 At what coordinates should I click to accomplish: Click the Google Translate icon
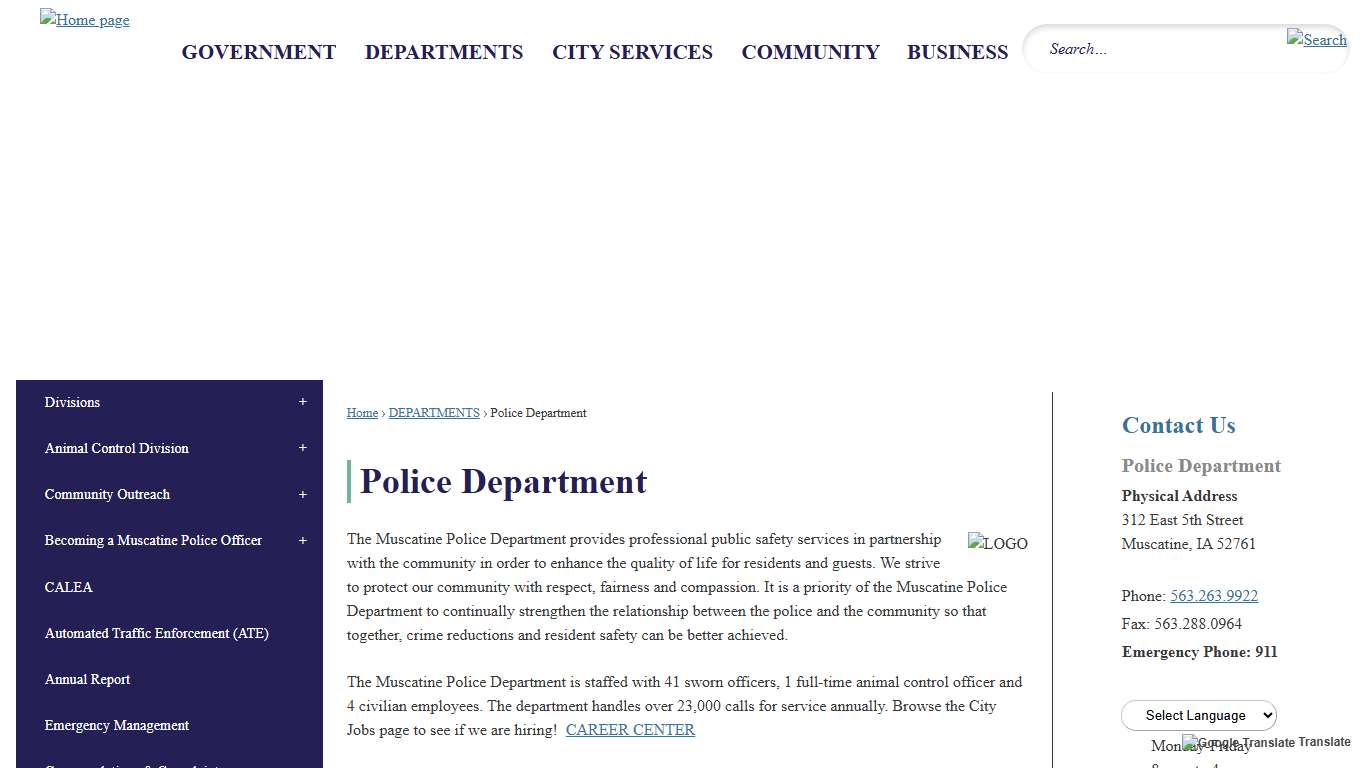tap(1189, 742)
